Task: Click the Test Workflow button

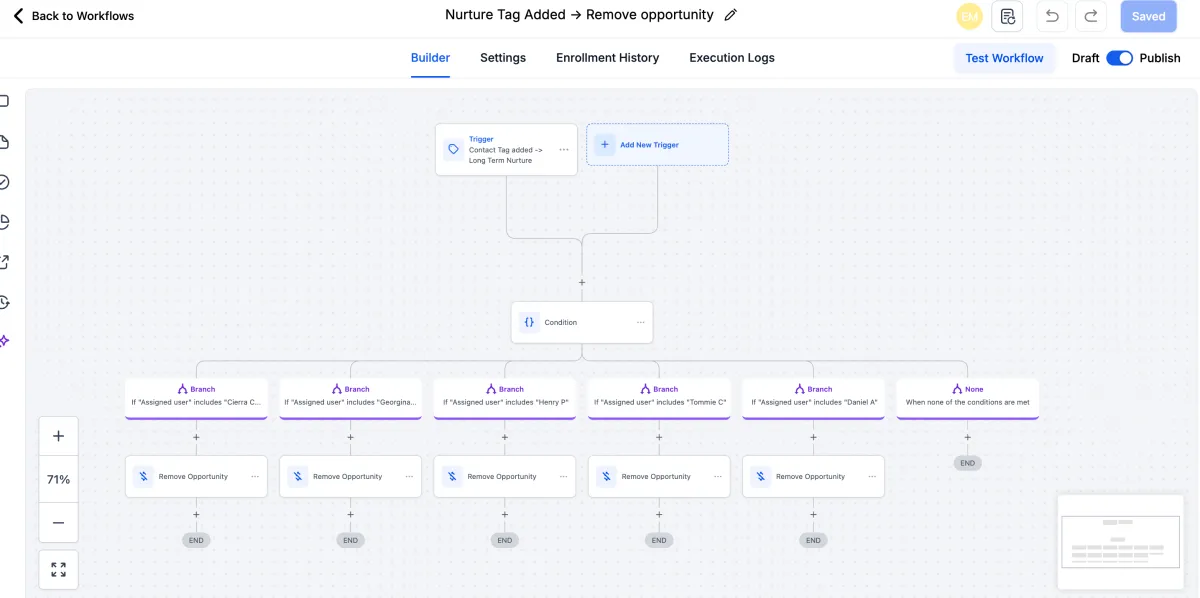Action: click(x=1004, y=58)
